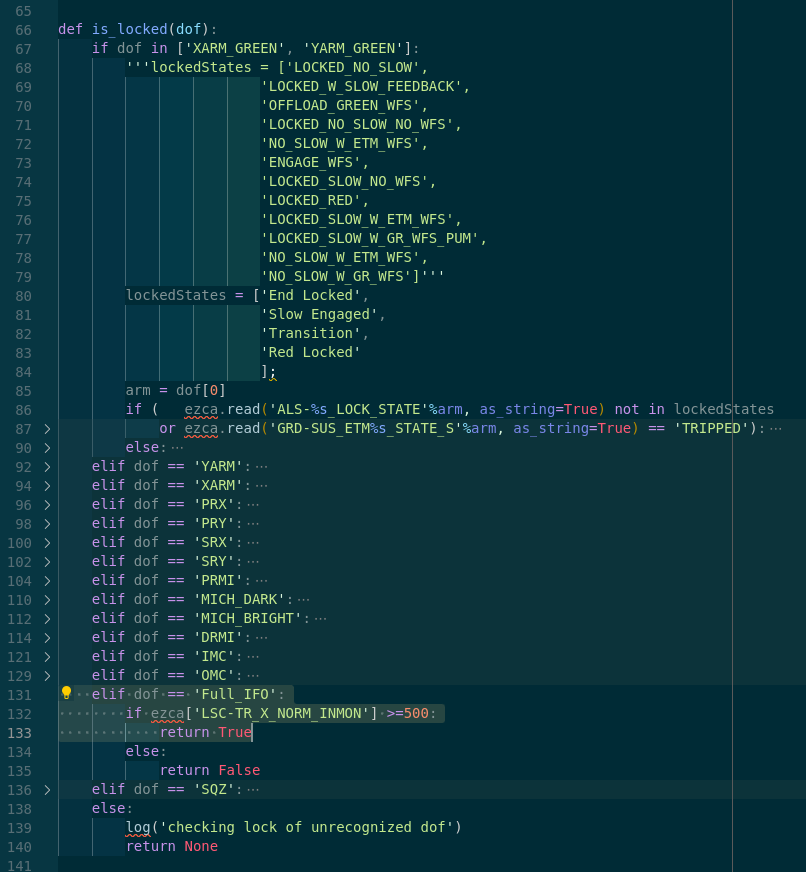Expand the 'PRX' elif block
The height and width of the screenshot is (872, 806).
click(x=47, y=504)
